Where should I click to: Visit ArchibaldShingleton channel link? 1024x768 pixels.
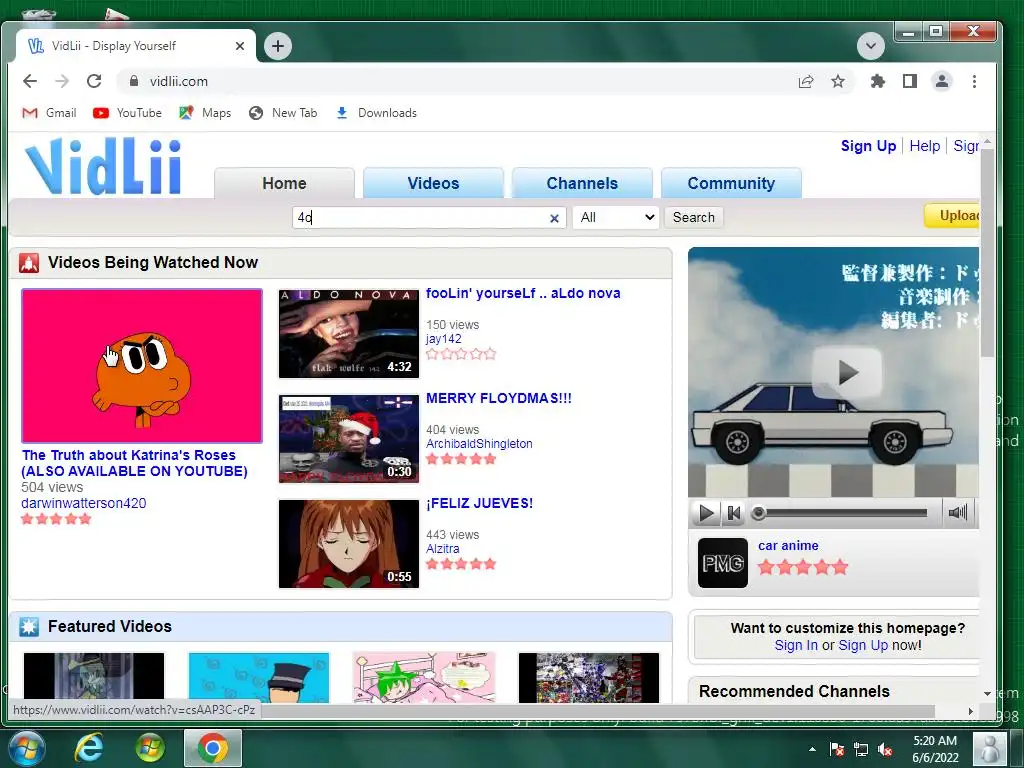click(x=479, y=443)
